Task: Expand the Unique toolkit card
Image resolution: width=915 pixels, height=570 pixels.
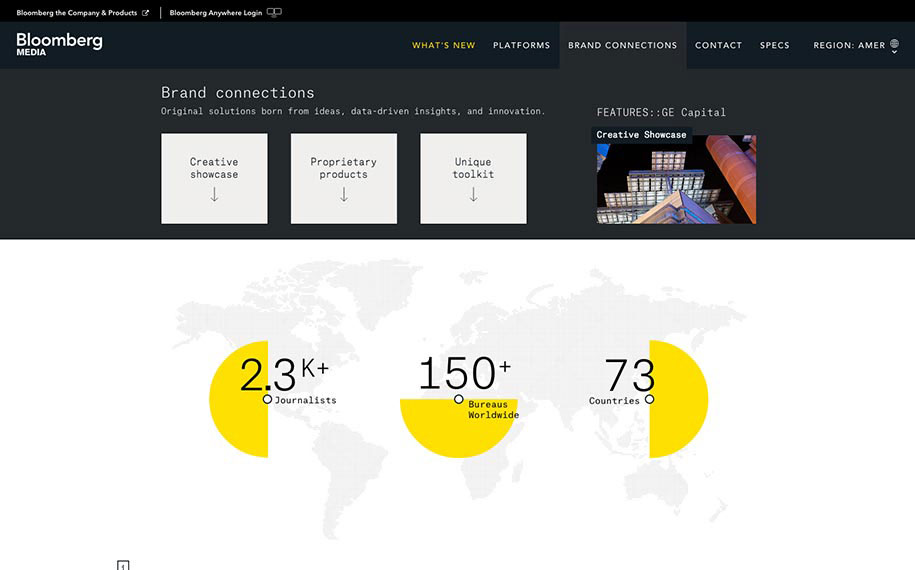Action: tap(473, 178)
